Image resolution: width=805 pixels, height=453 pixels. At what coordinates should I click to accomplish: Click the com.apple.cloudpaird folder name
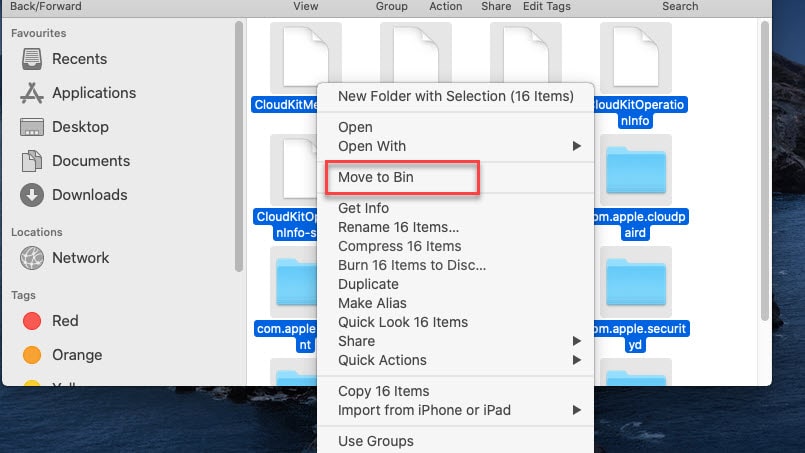coord(639,224)
